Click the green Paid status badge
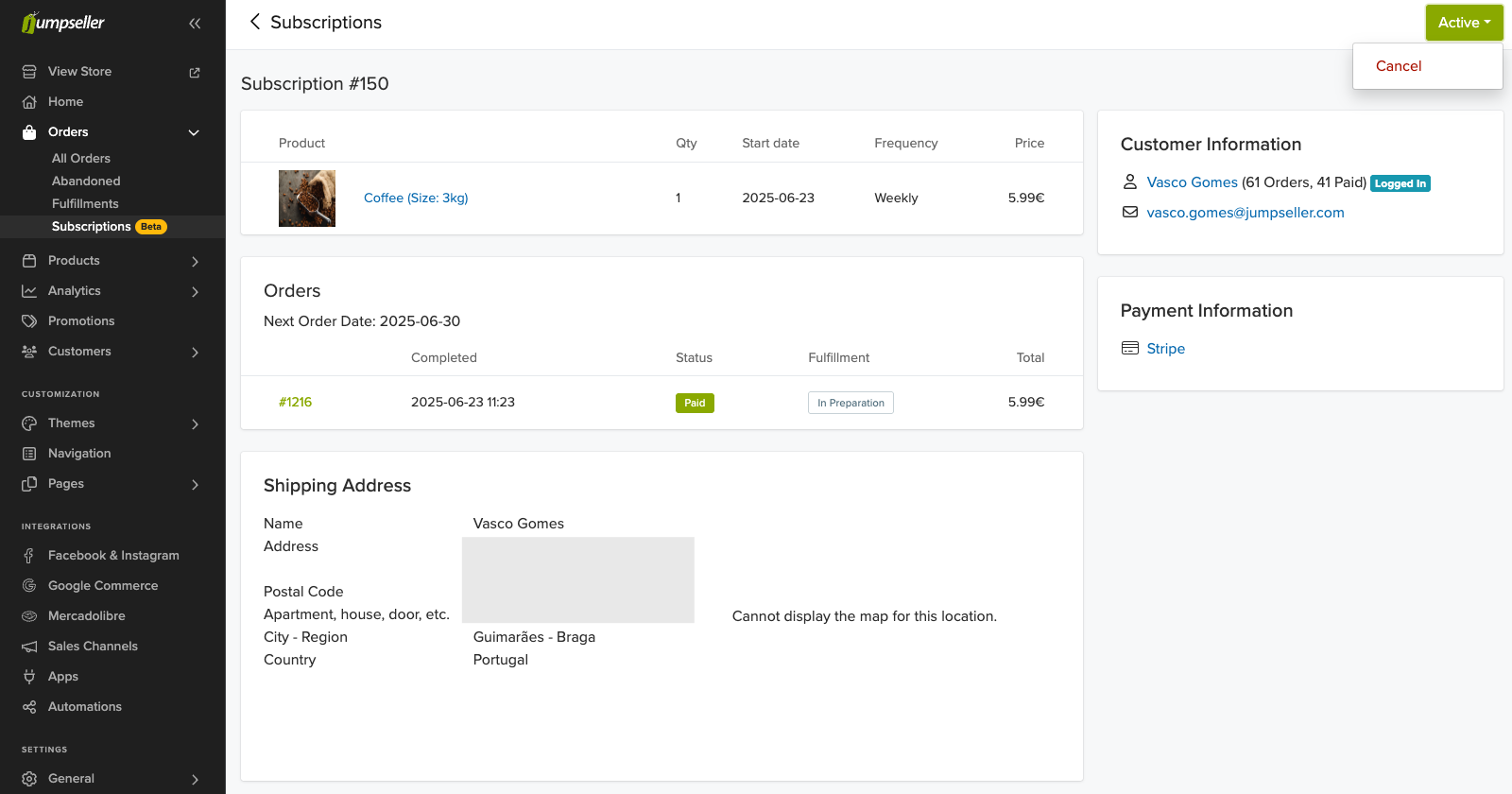This screenshot has width=1512, height=794. click(x=695, y=403)
